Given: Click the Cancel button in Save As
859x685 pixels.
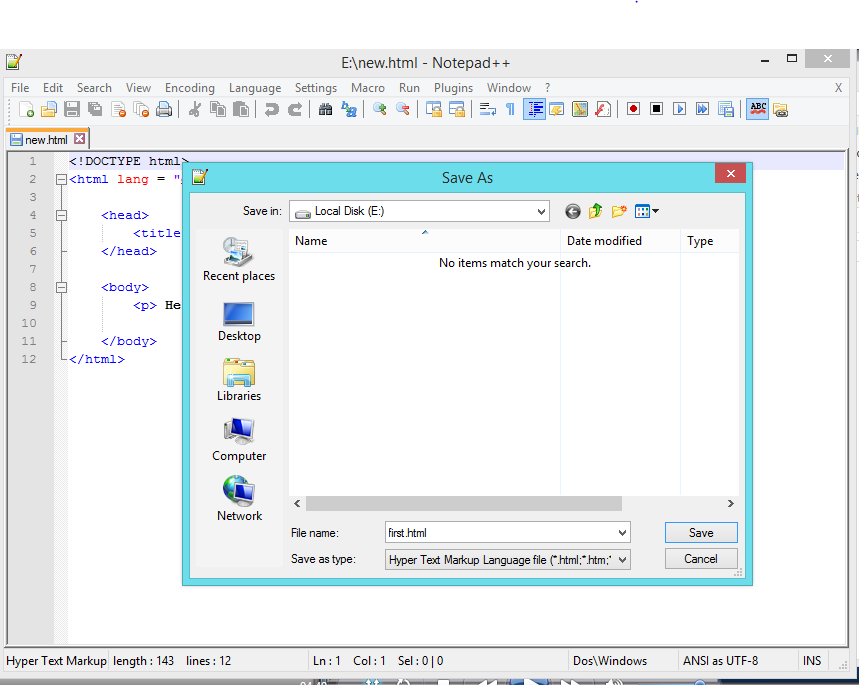Looking at the screenshot, I should click(x=701, y=559).
